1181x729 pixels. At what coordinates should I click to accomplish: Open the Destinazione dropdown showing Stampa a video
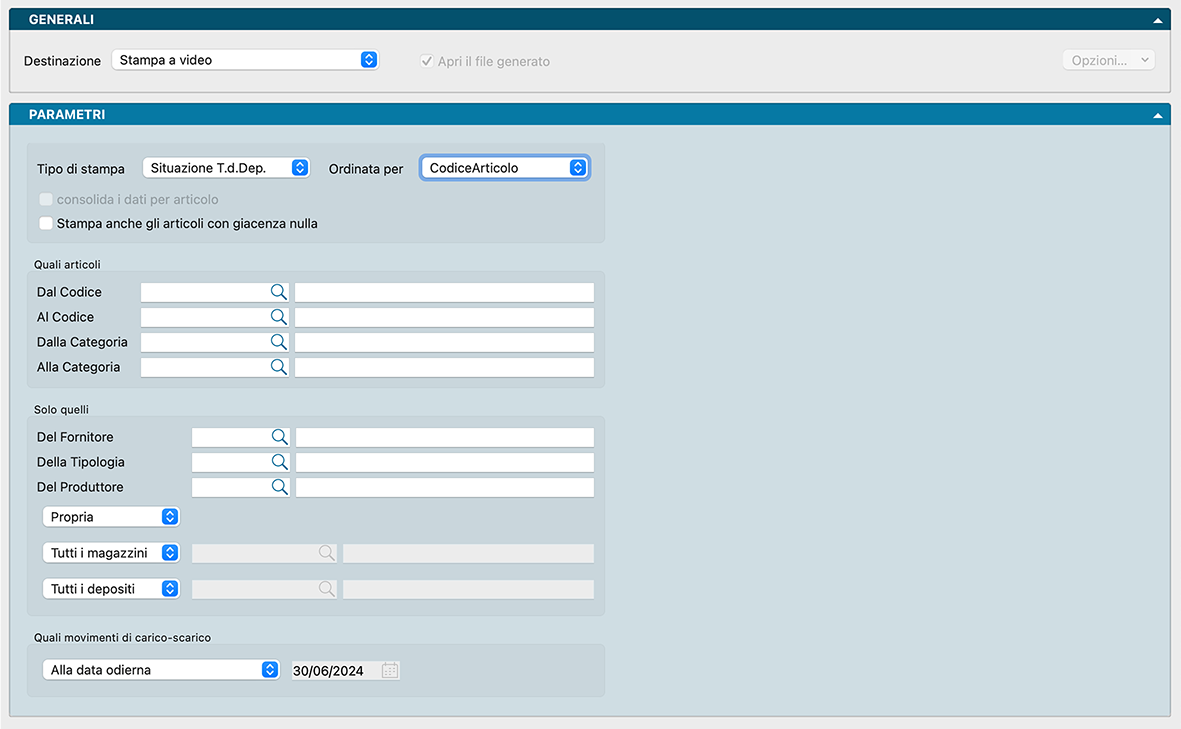(x=244, y=60)
